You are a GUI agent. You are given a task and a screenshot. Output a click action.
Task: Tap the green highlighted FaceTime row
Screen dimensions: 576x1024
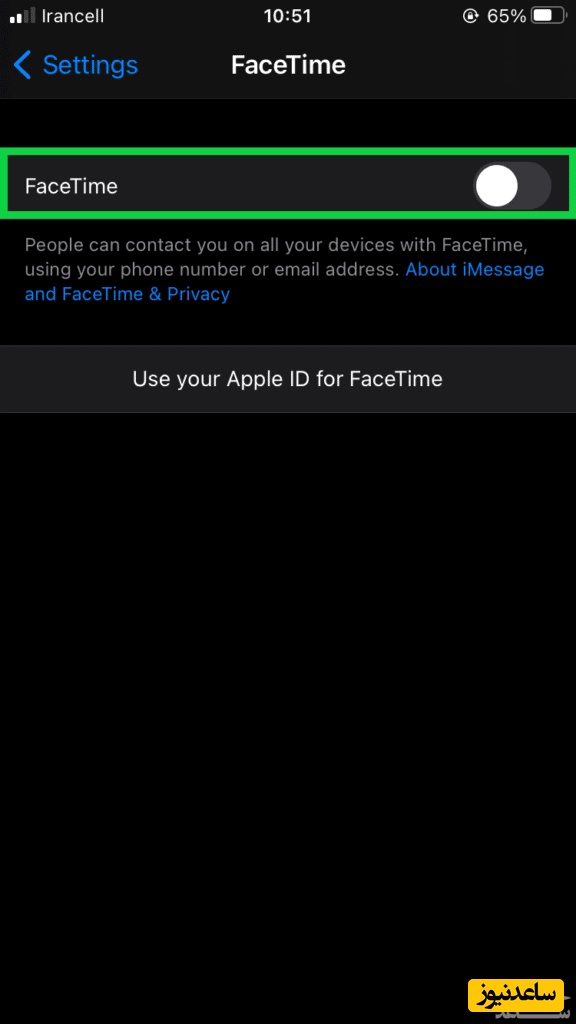tap(288, 185)
